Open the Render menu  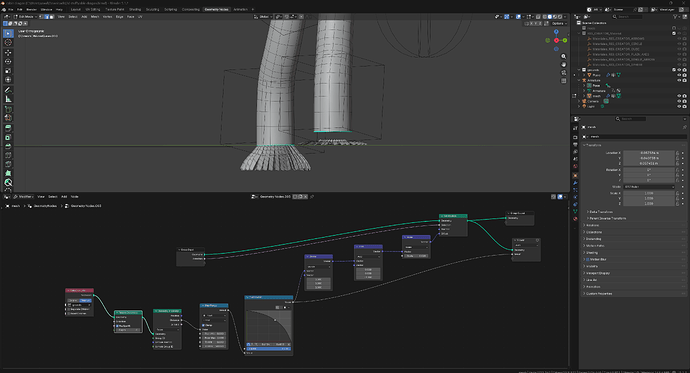coord(31,9)
